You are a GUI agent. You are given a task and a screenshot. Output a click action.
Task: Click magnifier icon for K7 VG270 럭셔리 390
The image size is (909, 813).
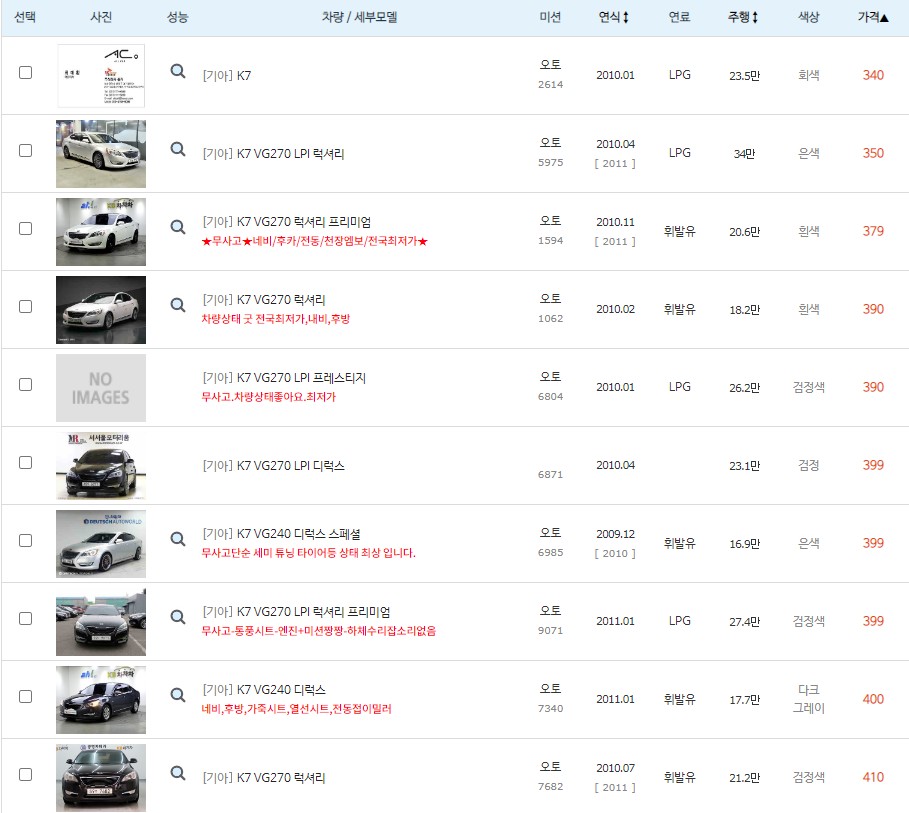click(x=178, y=306)
